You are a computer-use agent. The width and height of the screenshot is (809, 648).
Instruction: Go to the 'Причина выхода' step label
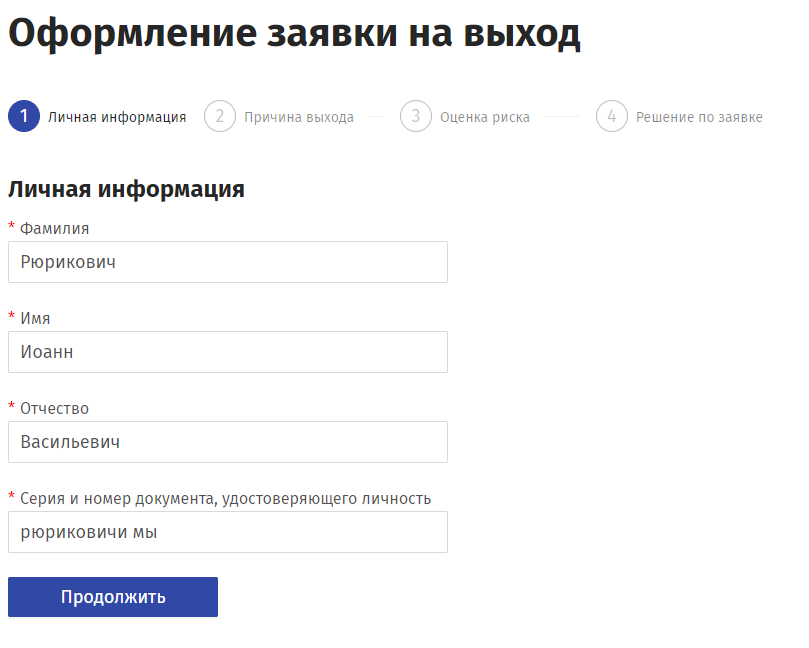[x=299, y=117]
